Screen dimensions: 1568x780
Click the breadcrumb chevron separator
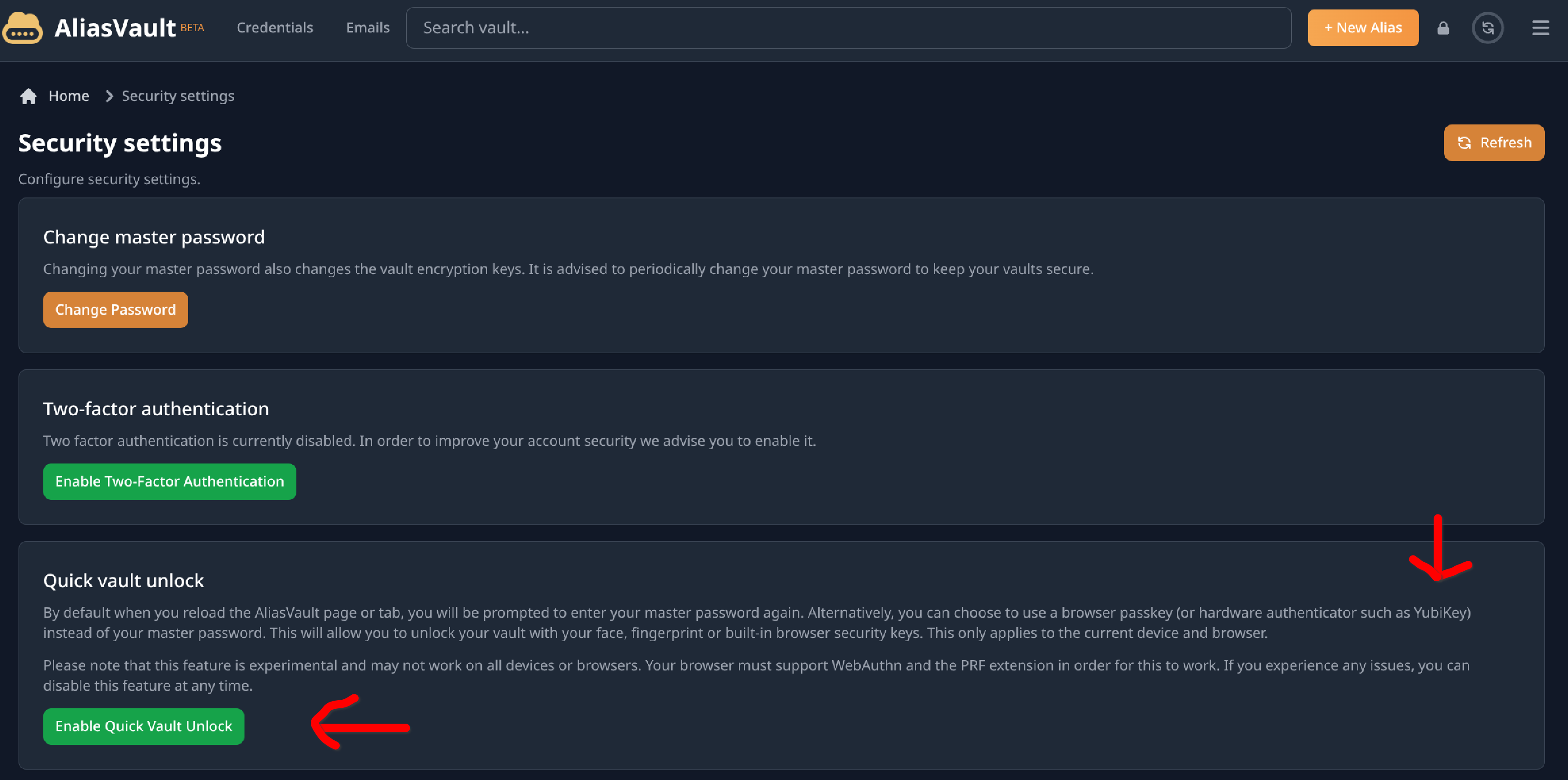pyautogui.click(x=110, y=96)
